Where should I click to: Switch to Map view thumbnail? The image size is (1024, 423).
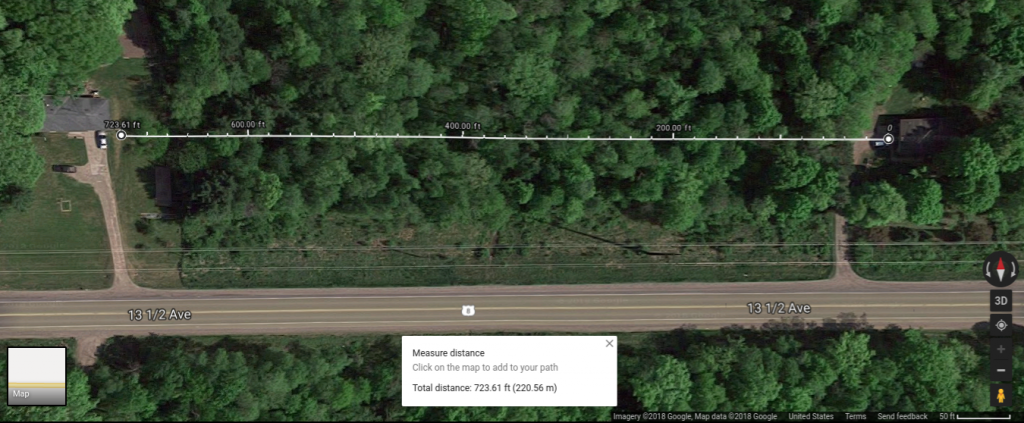point(37,376)
